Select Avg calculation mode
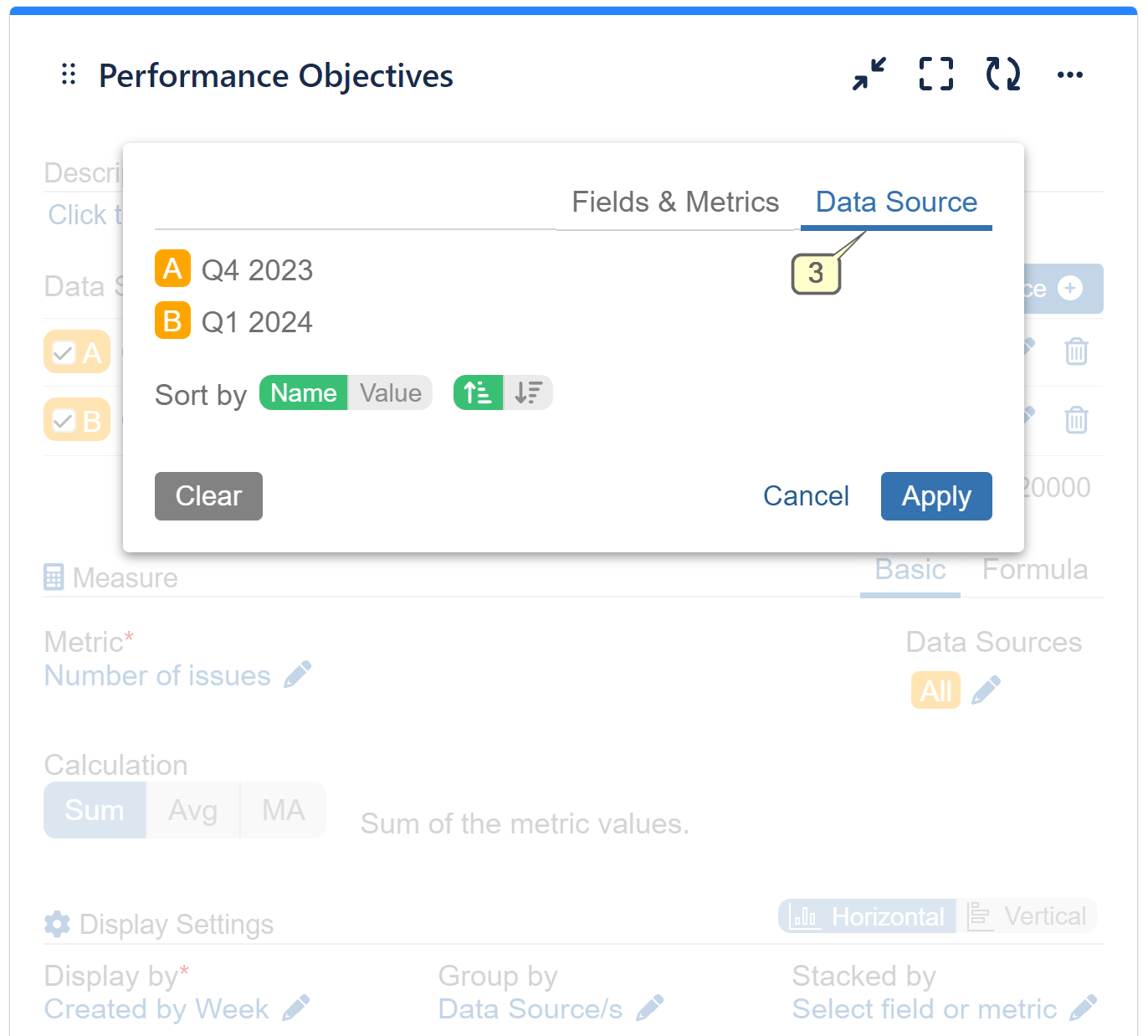The image size is (1148, 1036). (192, 809)
